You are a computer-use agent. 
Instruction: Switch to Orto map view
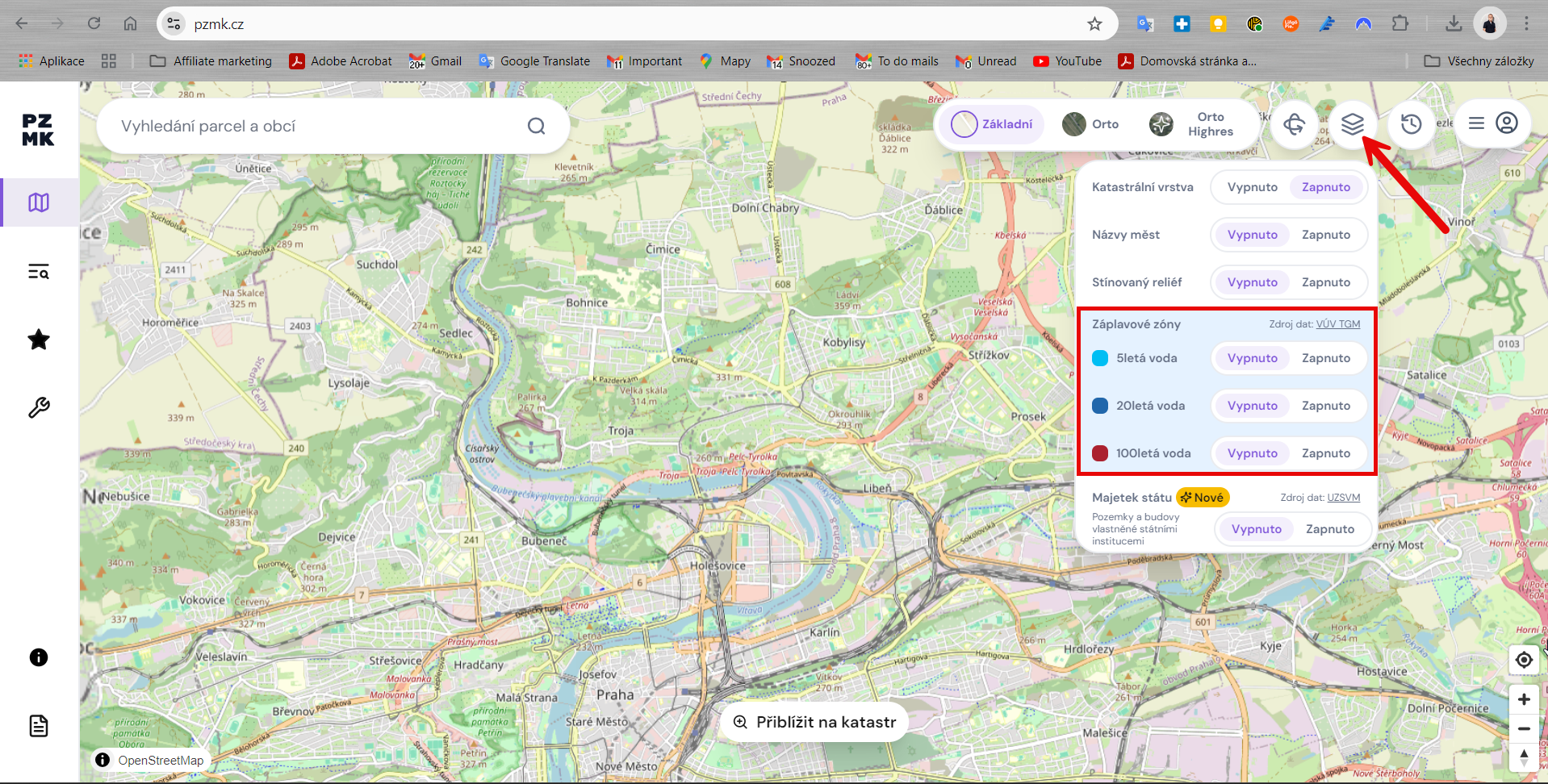pyautogui.click(x=1091, y=124)
